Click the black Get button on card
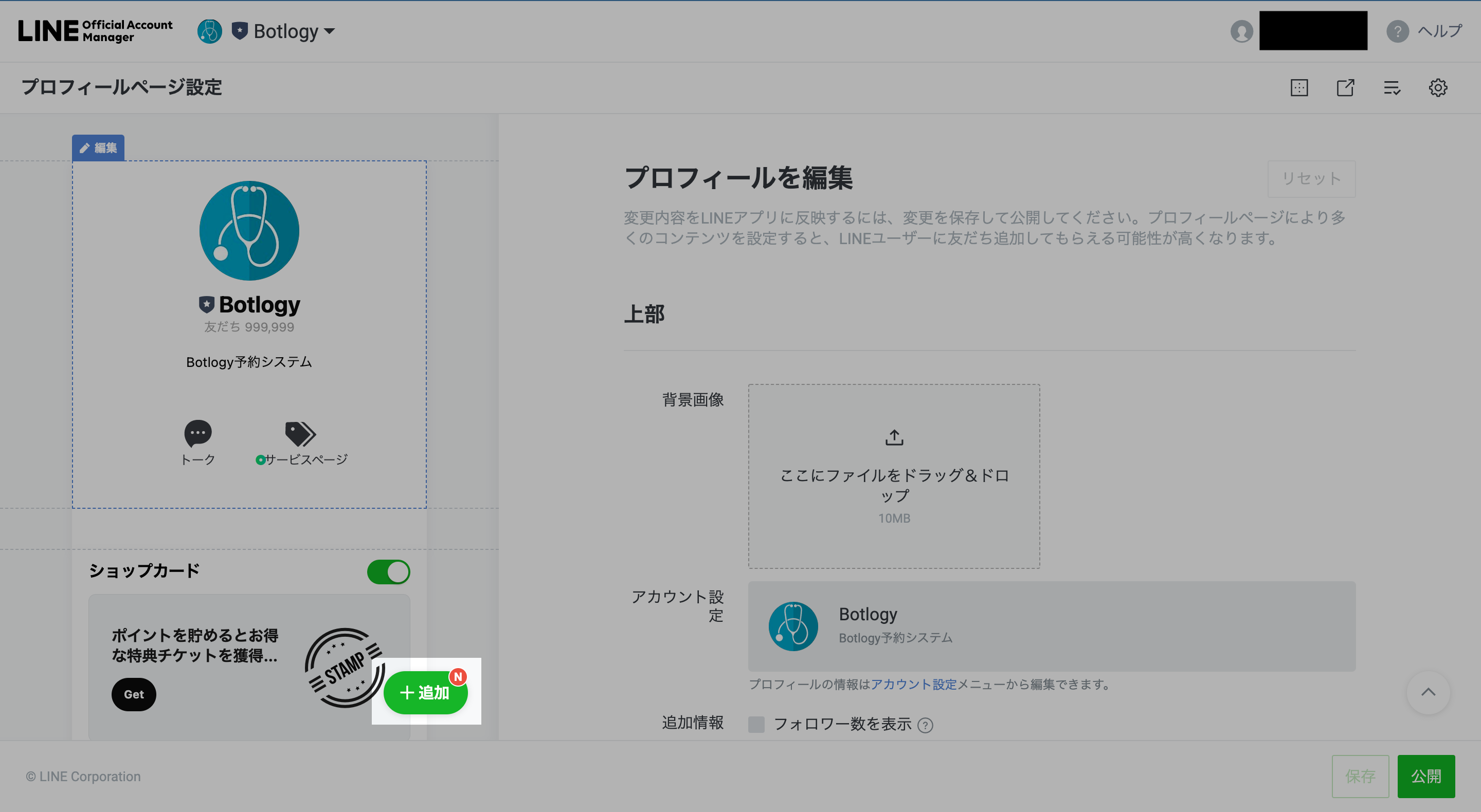The image size is (1481, 812). pyautogui.click(x=133, y=694)
